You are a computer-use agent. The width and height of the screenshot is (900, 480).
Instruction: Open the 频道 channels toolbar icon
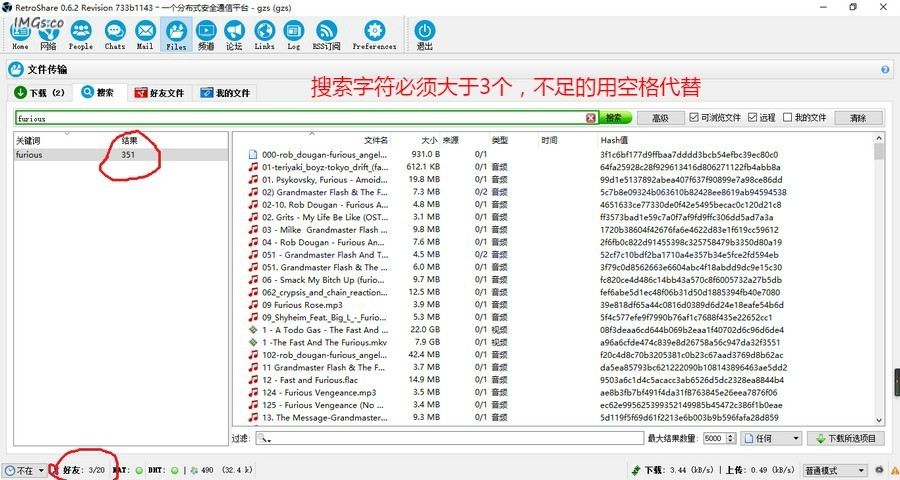206,34
